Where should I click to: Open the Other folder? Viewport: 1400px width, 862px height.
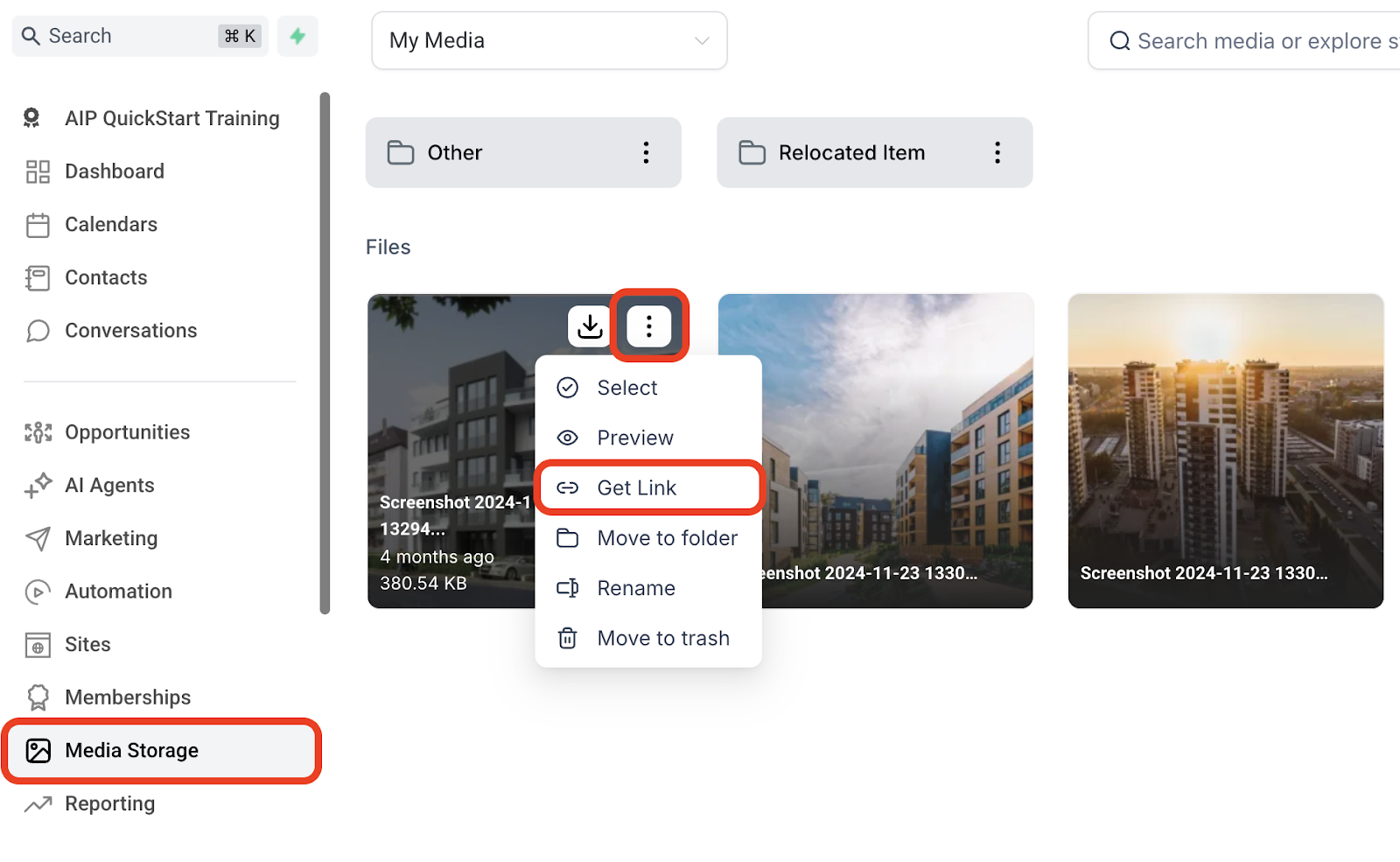[523, 152]
